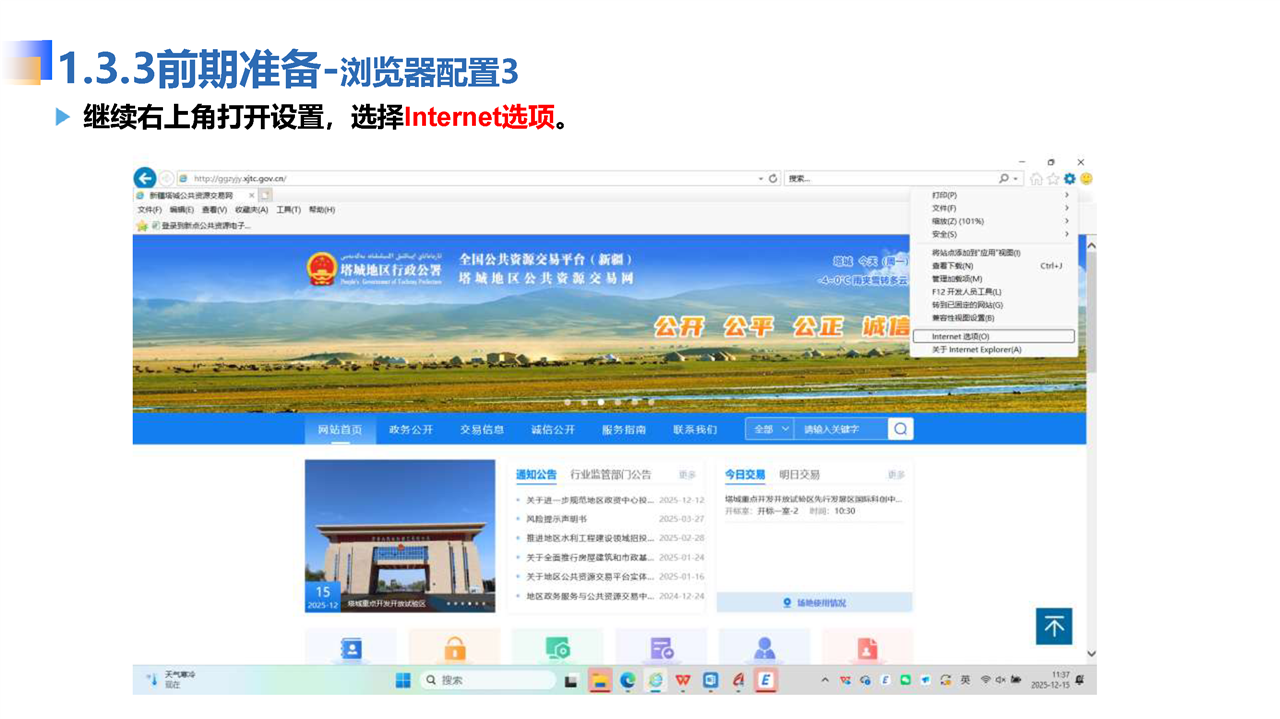1280x719 pixels.
Task: Click the page's vertical scrollbar down arrow
Action: coord(1091,653)
